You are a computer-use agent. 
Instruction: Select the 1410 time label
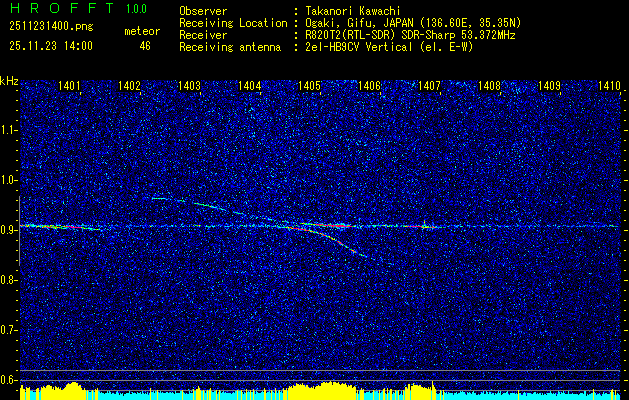coord(609,85)
